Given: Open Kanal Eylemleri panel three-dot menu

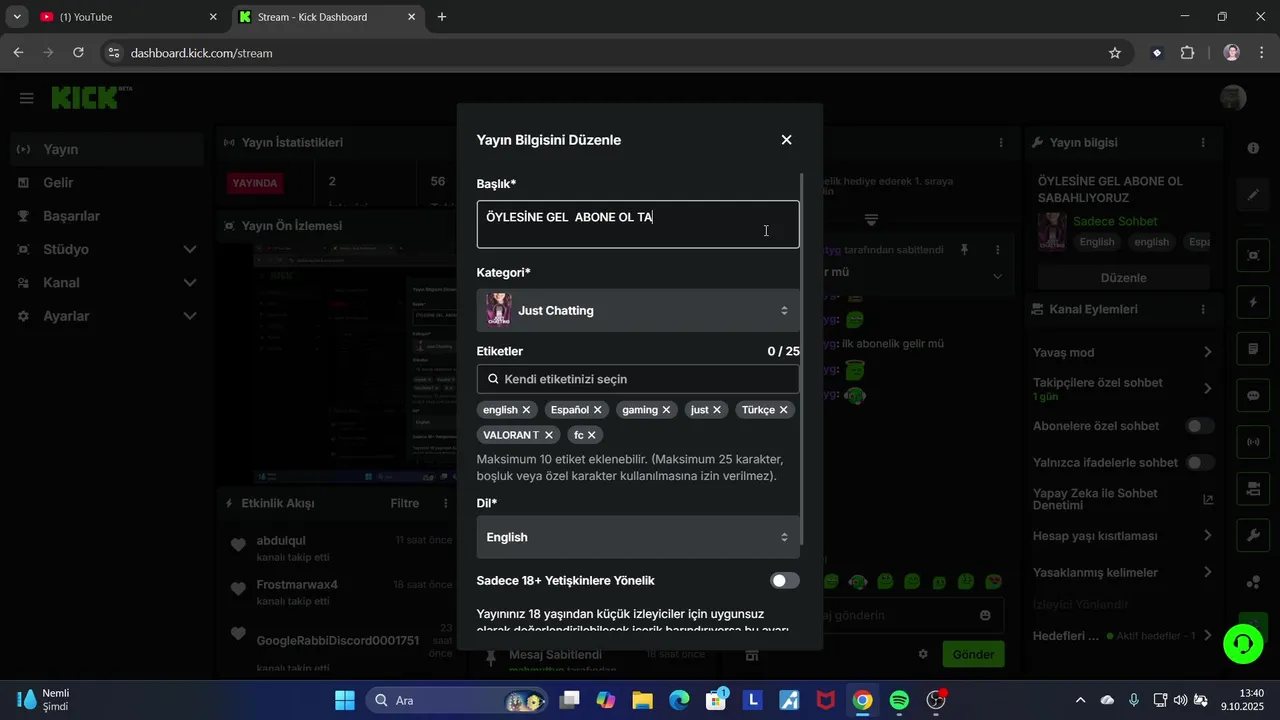Looking at the screenshot, I should point(1203,310).
